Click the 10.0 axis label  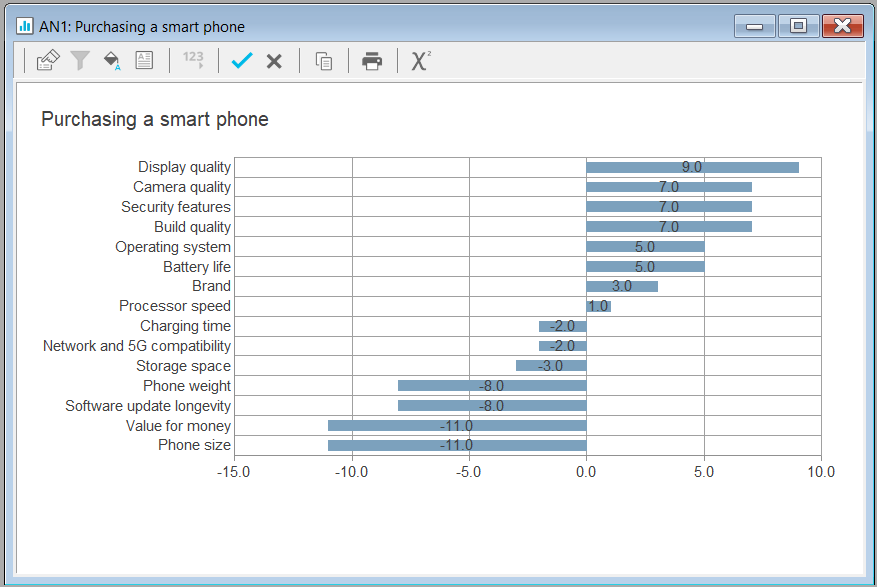(x=821, y=472)
